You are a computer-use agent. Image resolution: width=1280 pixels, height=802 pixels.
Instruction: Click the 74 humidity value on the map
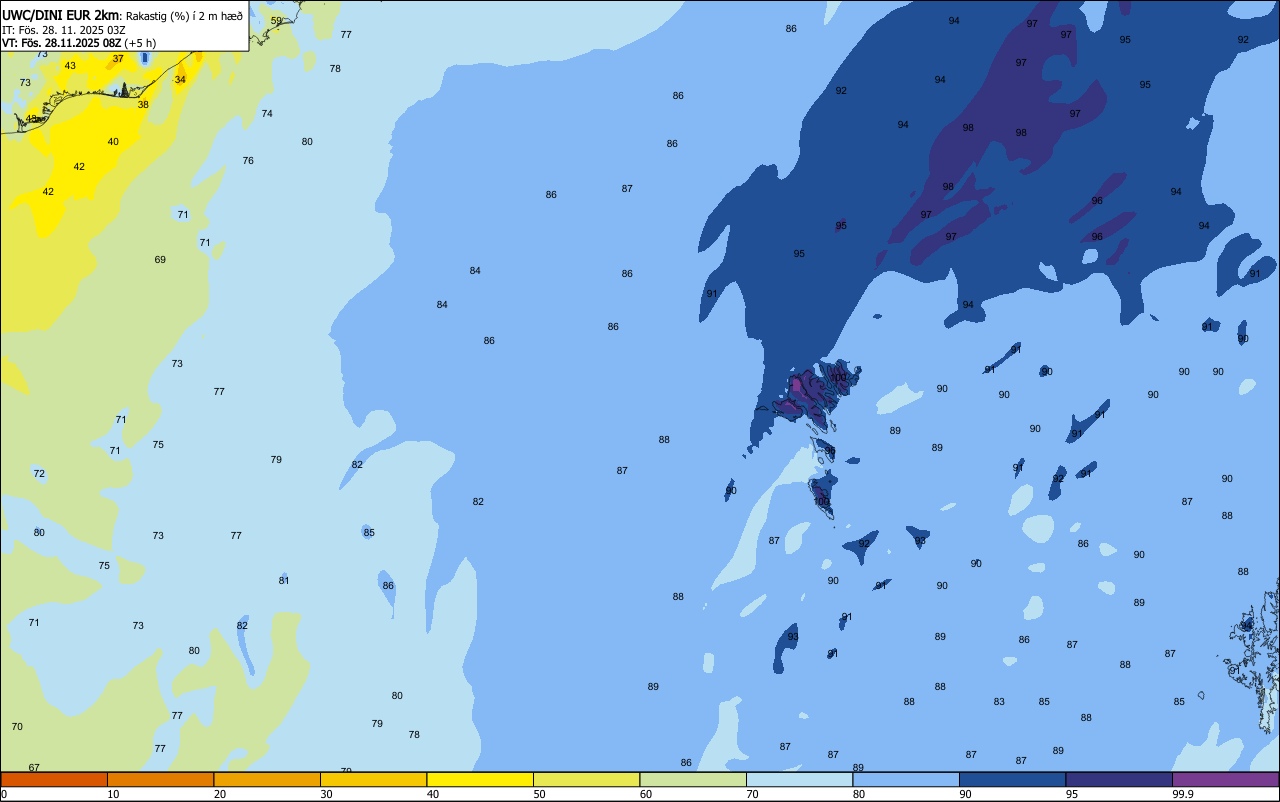267,114
